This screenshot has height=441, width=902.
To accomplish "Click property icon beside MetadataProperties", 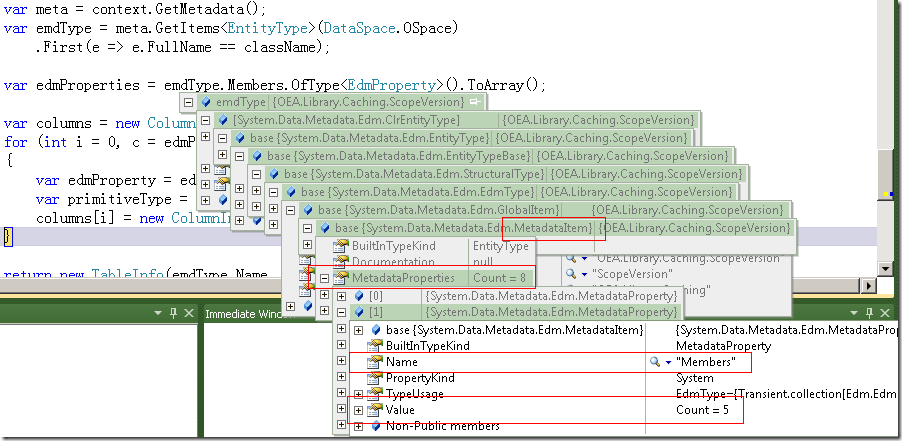I will [341, 278].
